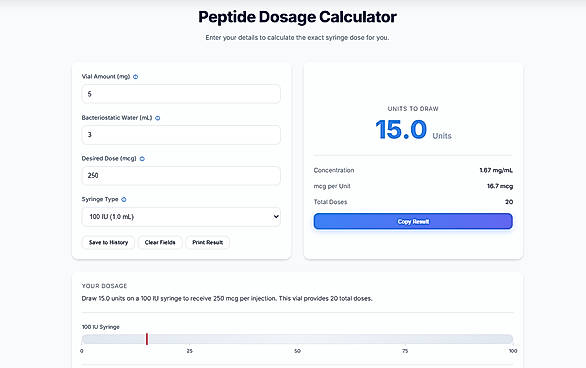Open the Desired Dose info tooltip icon
Image resolution: width=586 pixels, height=368 pixels.
click(142, 159)
